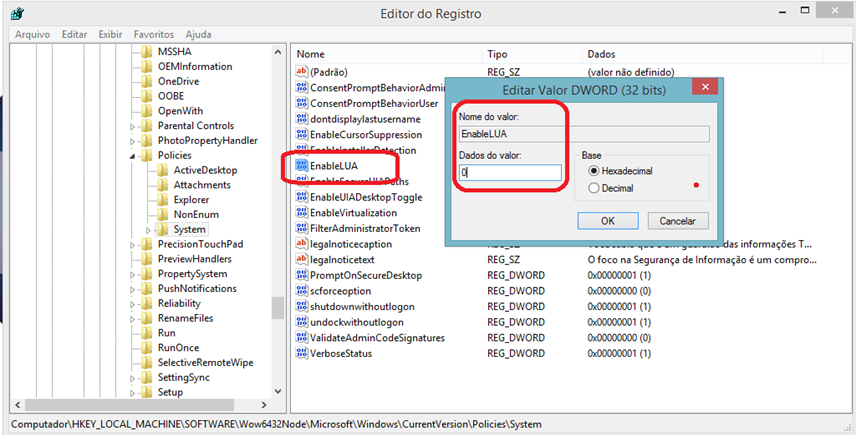Click the (Padrão) string value icon
The height and width of the screenshot is (435, 856).
[301, 71]
